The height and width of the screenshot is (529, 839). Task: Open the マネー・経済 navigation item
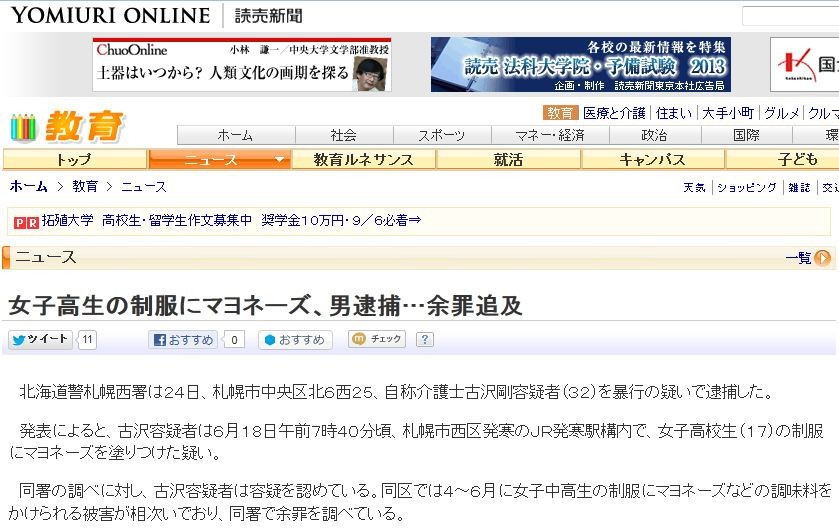pos(550,135)
